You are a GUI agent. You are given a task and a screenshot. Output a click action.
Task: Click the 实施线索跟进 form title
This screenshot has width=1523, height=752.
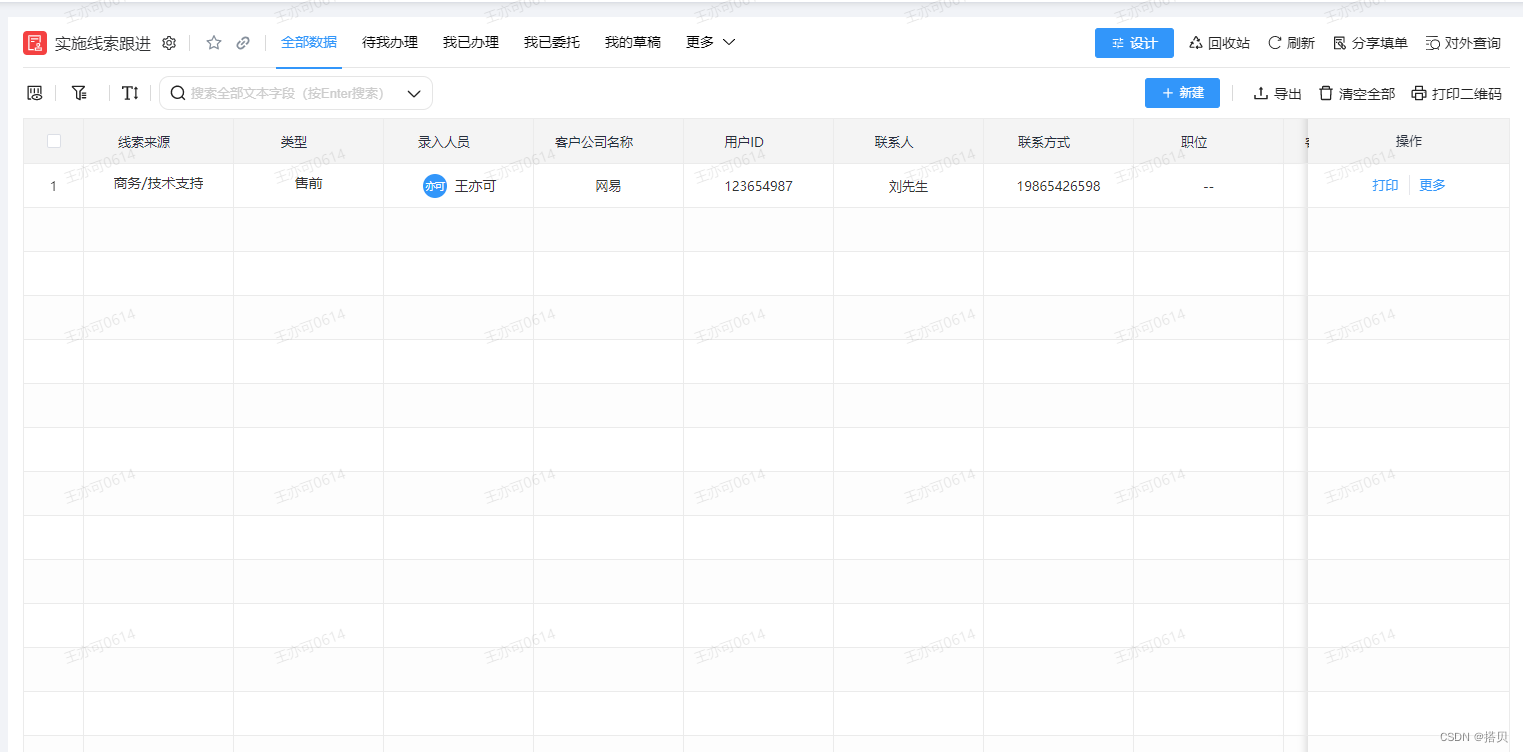pos(103,44)
